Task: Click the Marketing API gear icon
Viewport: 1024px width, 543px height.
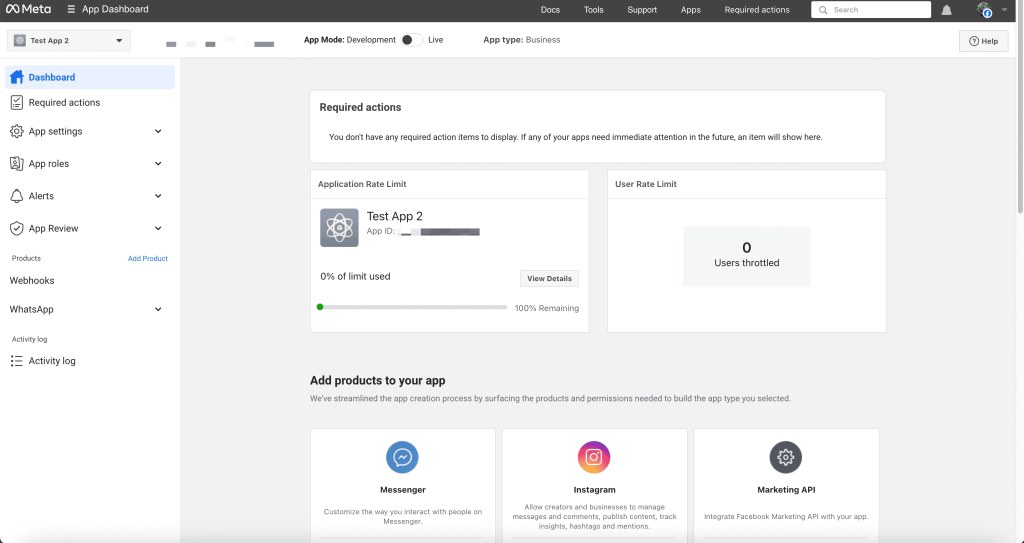Action: (x=785, y=457)
